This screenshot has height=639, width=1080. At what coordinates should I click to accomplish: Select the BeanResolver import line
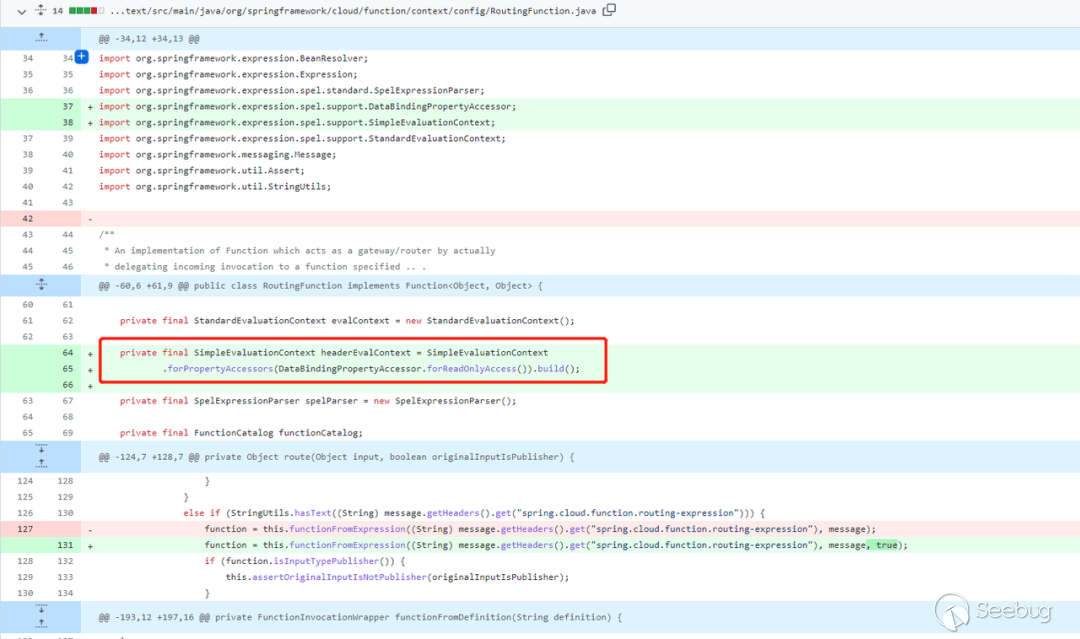point(233,59)
